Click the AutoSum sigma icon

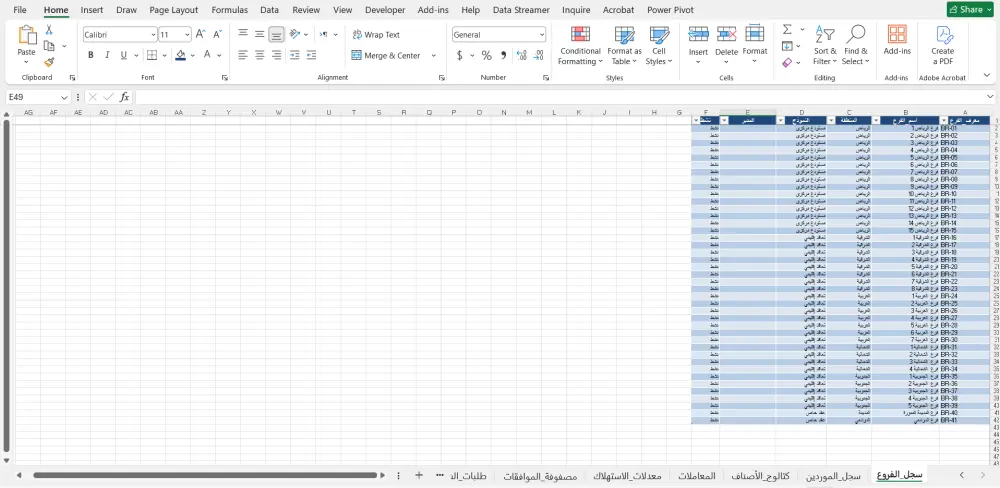(787, 29)
